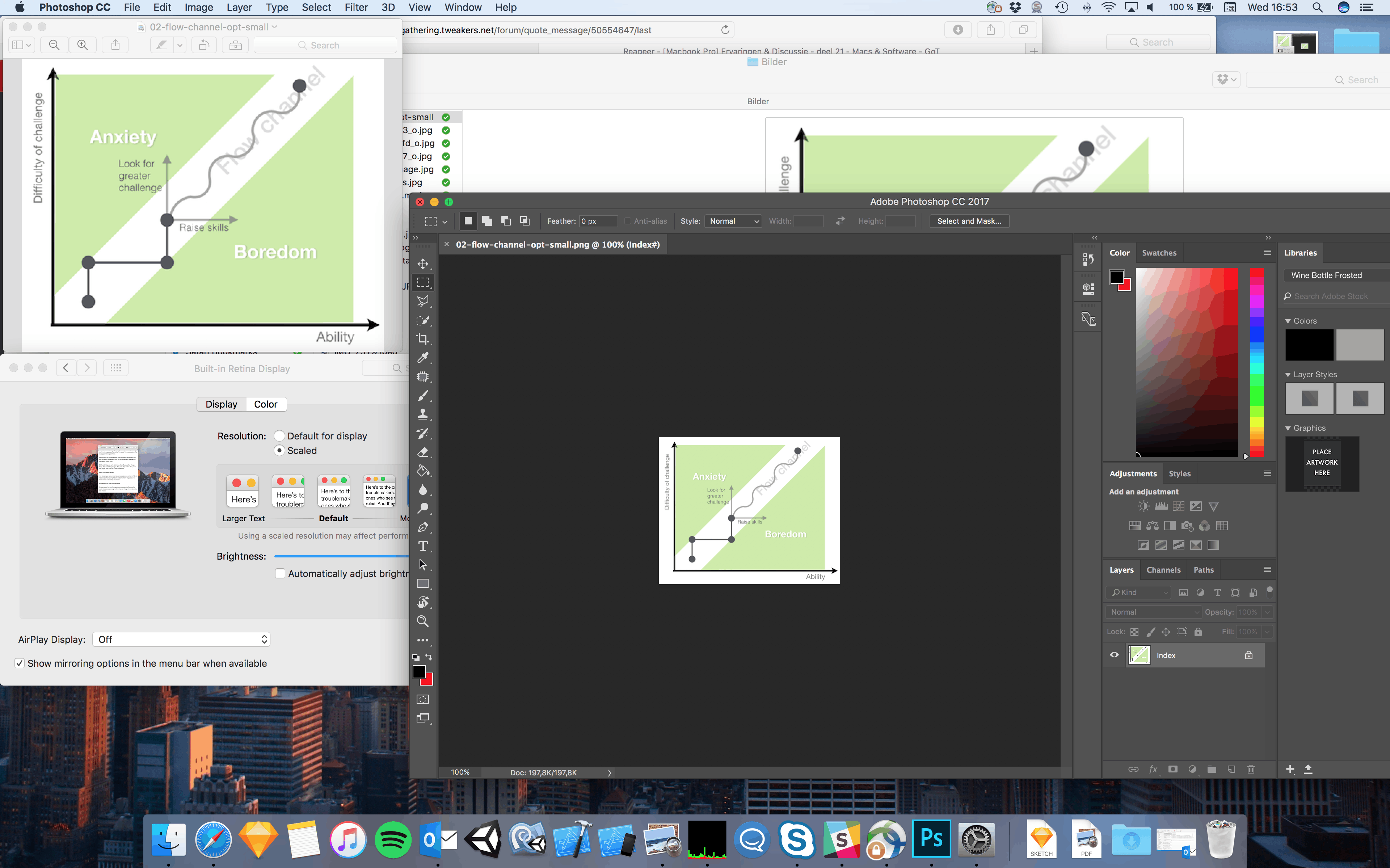
Task: Click the vertical hue spectrum slider
Action: (1257, 362)
